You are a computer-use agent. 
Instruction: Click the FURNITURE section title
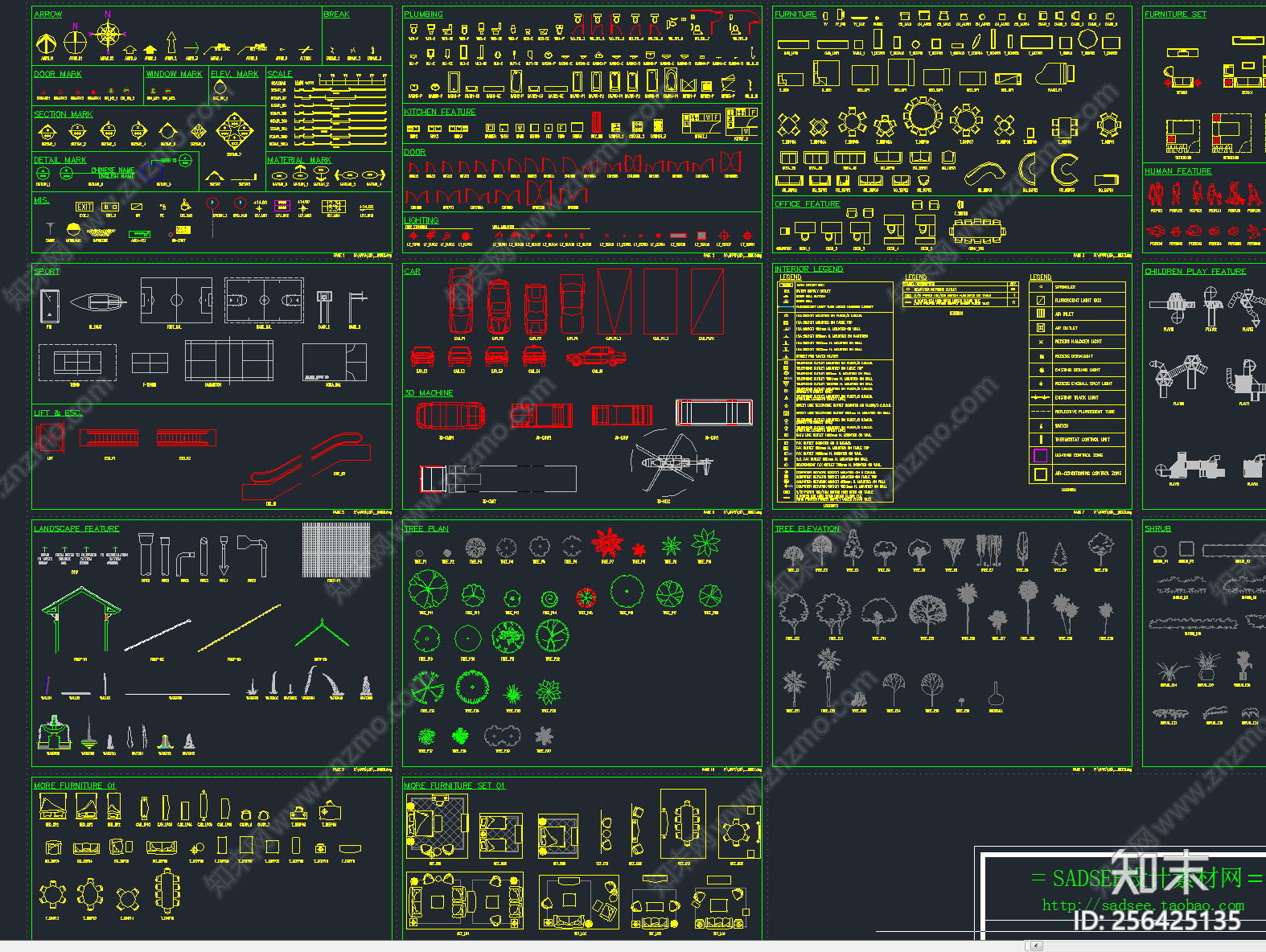(x=795, y=14)
